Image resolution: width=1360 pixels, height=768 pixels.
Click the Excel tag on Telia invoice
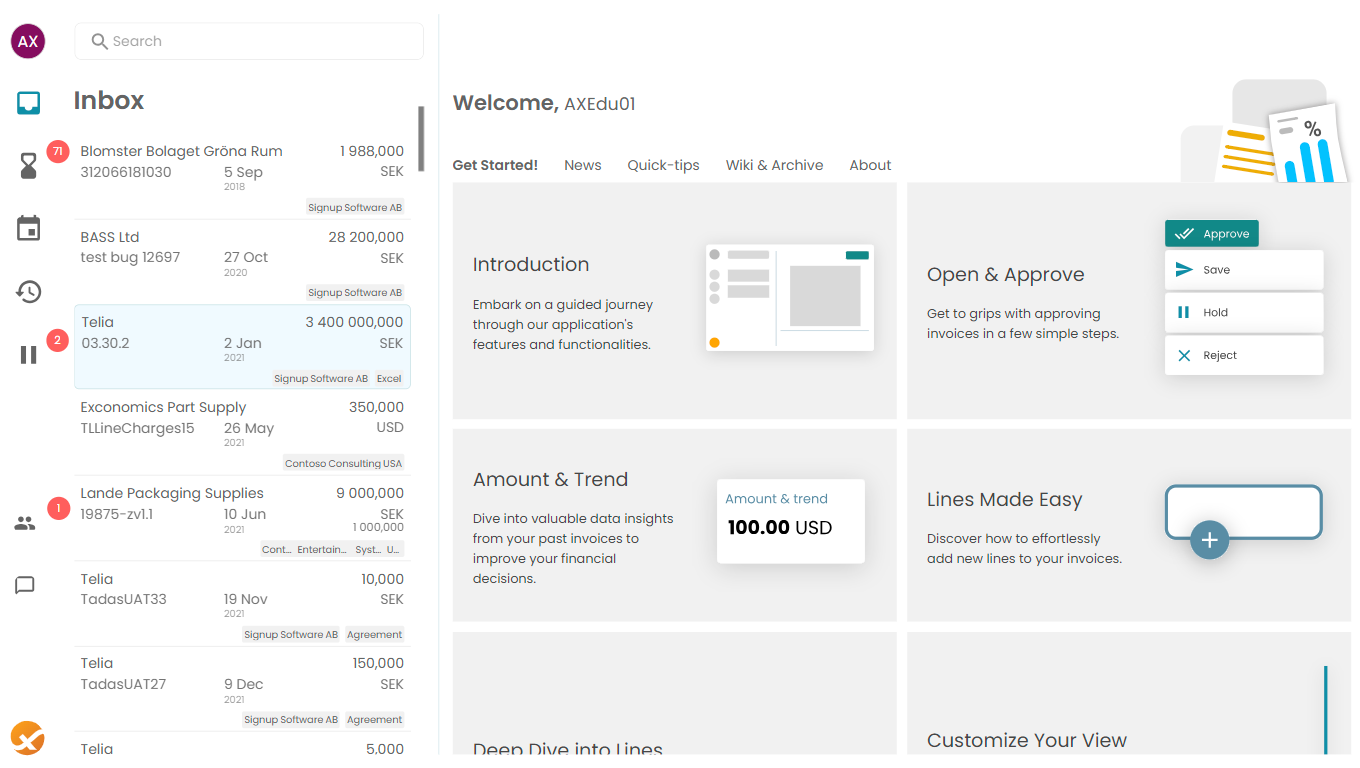[389, 379]
